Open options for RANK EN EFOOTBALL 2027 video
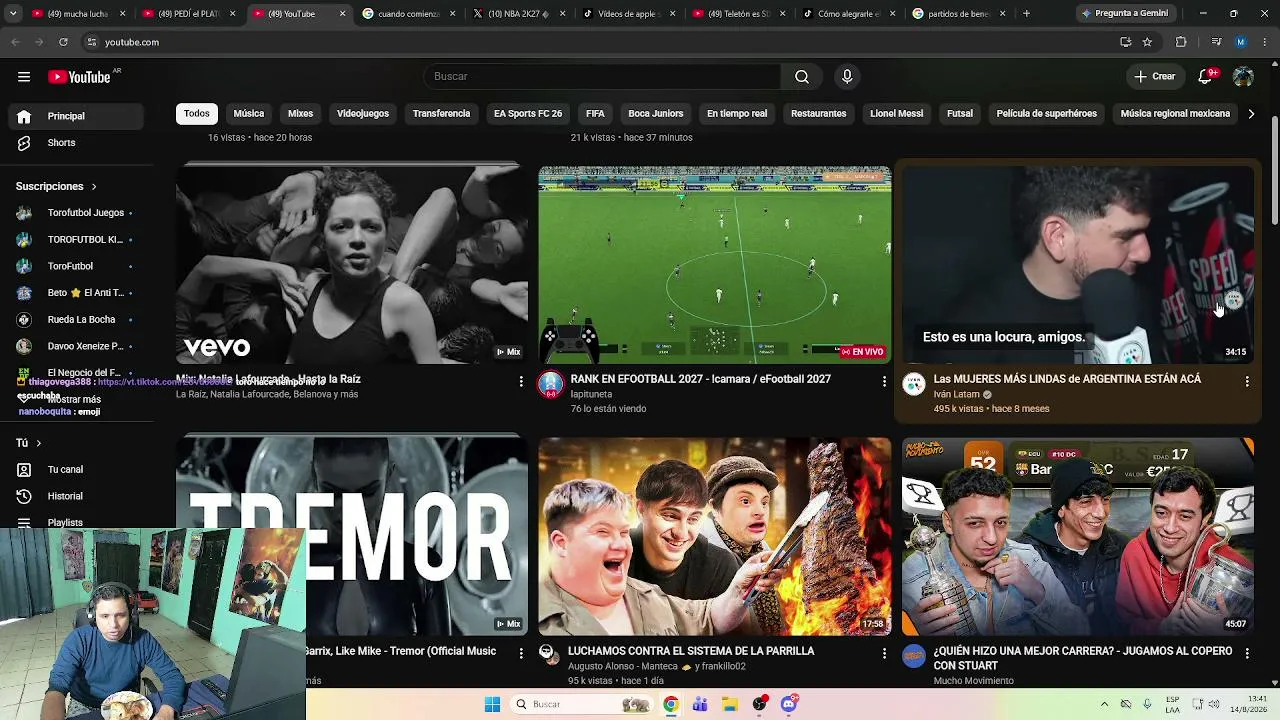The image size is (1280, 720). pyautogui.click(x=884, y=381)
